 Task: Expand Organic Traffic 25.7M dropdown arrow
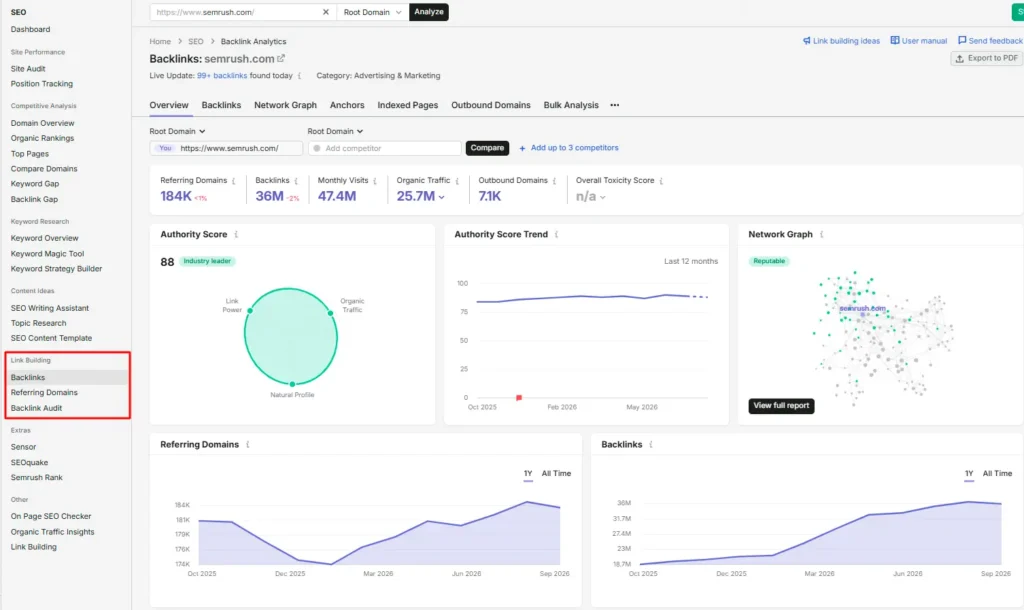point(441,197)
